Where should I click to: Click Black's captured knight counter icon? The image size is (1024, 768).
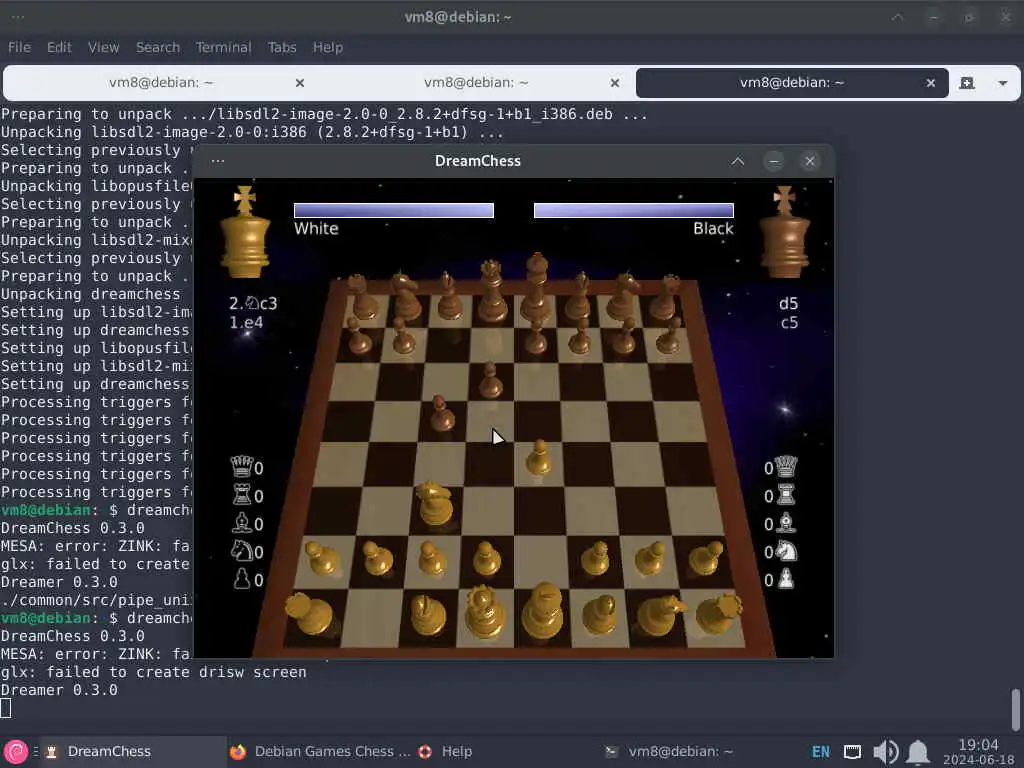pos(786,552)
